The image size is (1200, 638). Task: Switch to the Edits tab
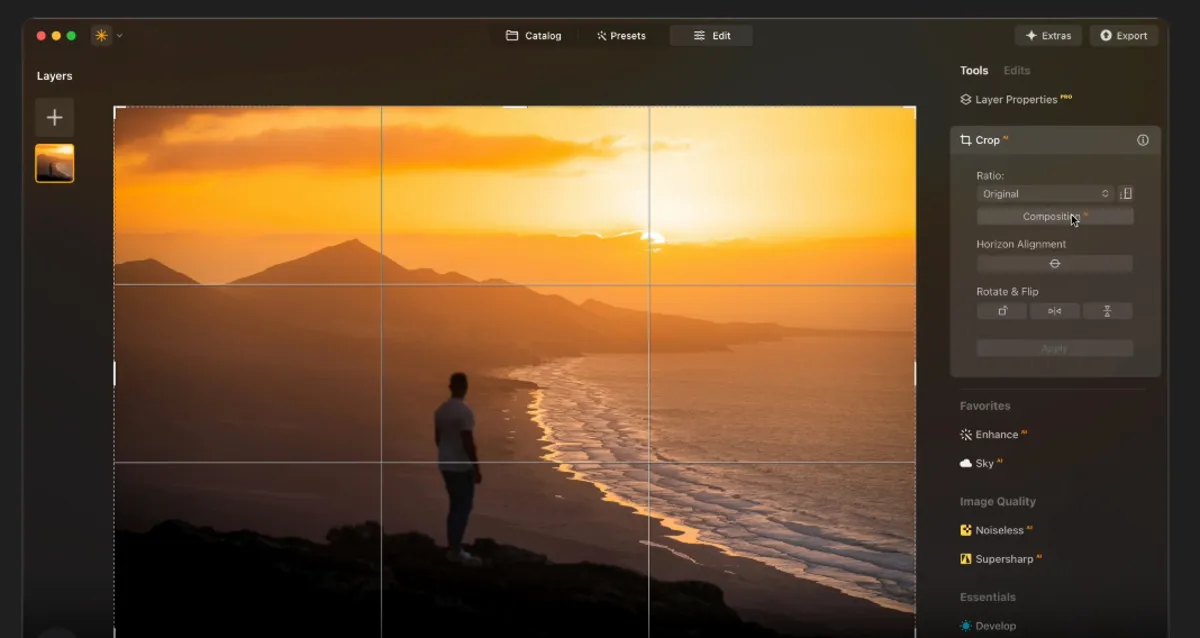click(1016, 71)
